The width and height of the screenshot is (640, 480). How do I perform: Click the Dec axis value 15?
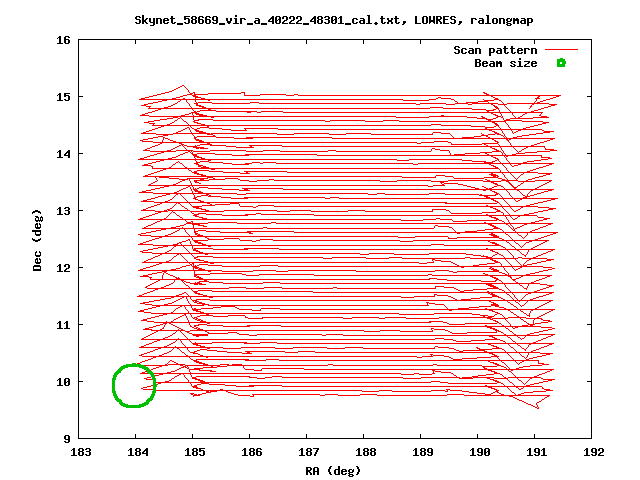coord(63,97)
